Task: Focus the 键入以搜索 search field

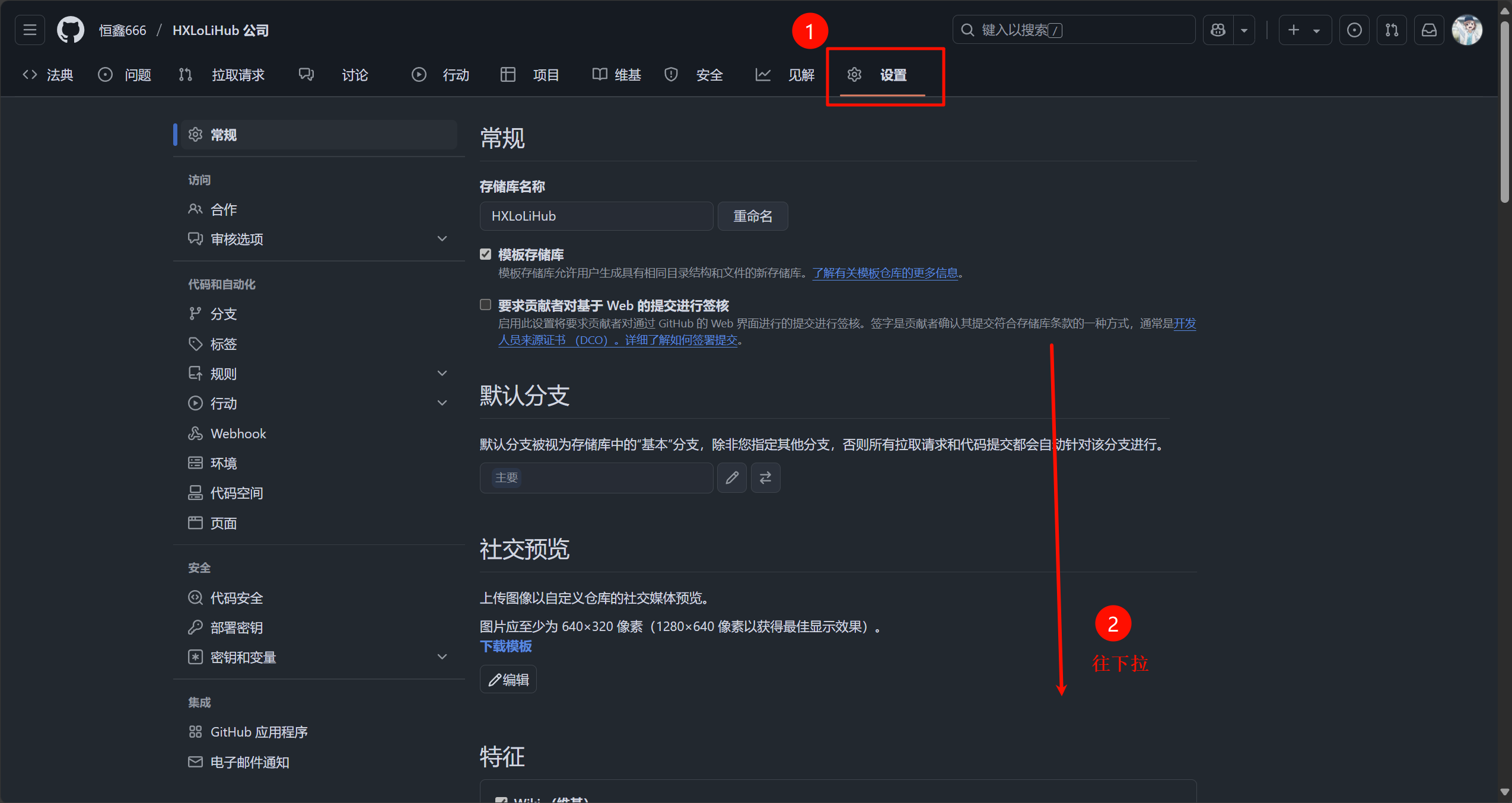Action: [x=1074, y=30]
